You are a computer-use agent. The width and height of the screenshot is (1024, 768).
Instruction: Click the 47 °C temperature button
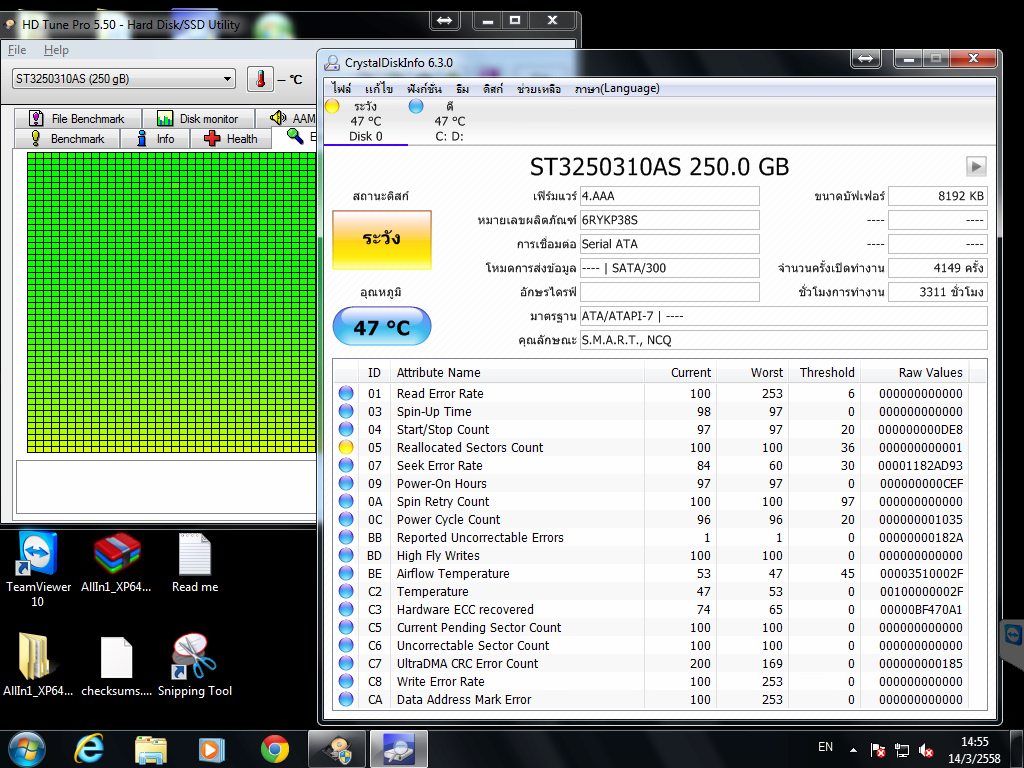pos(382,326)
